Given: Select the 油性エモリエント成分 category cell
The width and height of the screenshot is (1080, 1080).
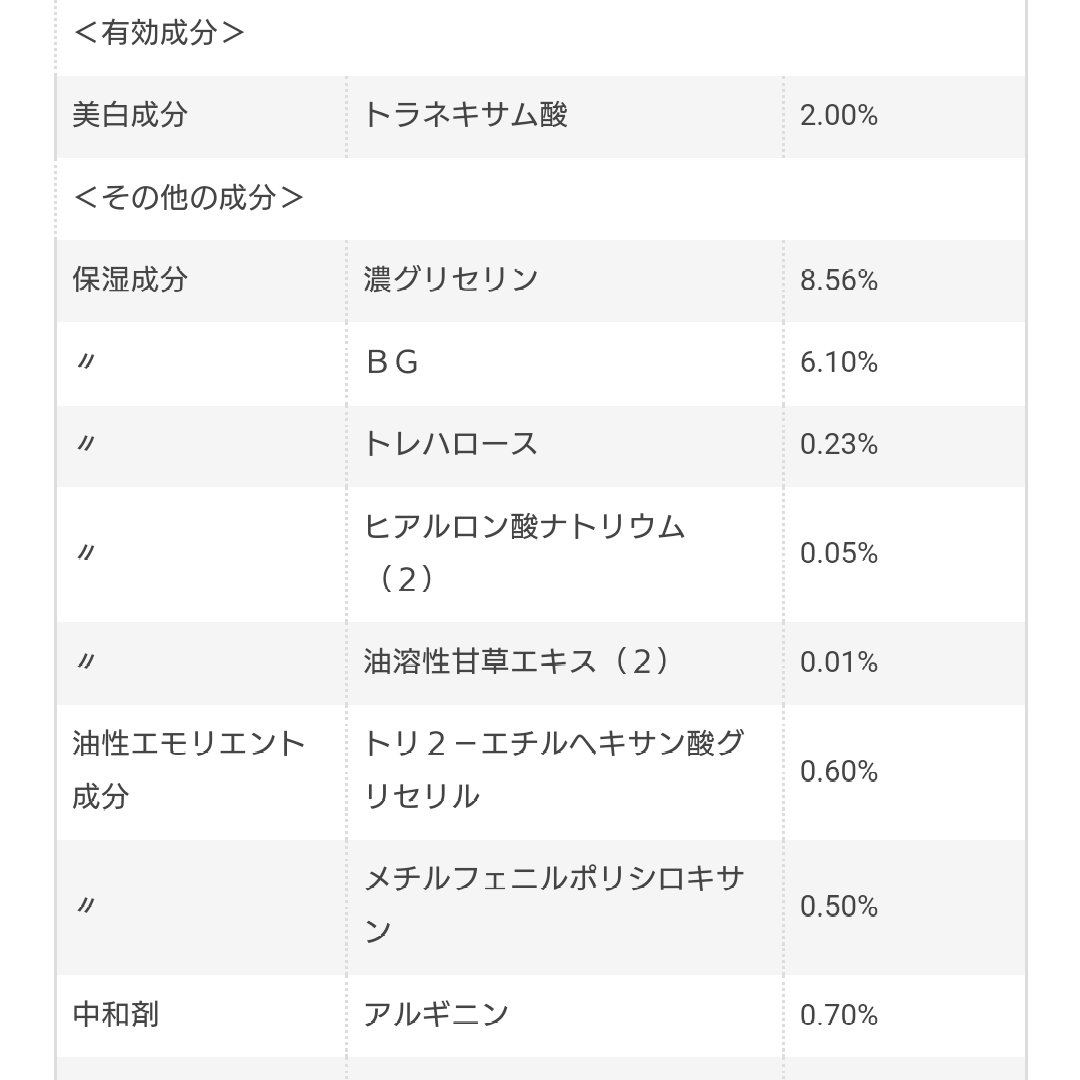Looking at the screenshot, I should click(189, 770).
